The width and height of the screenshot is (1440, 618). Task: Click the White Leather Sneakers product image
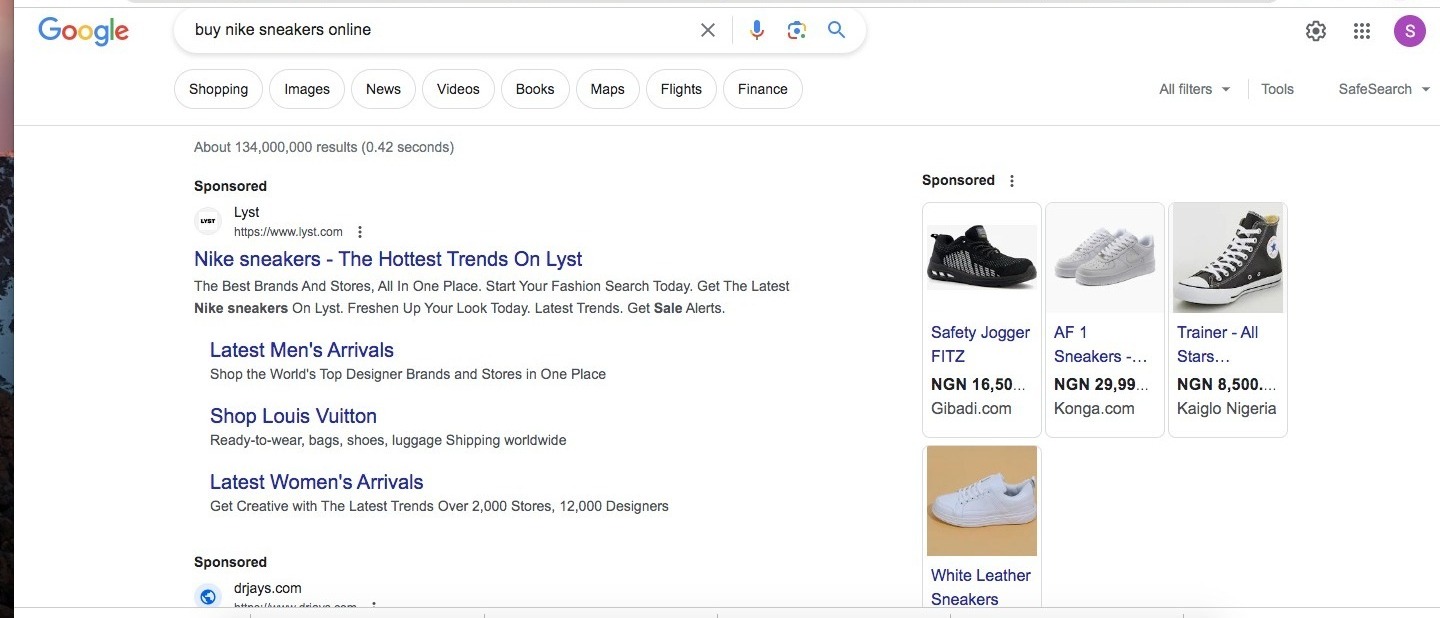pos(982,501)
